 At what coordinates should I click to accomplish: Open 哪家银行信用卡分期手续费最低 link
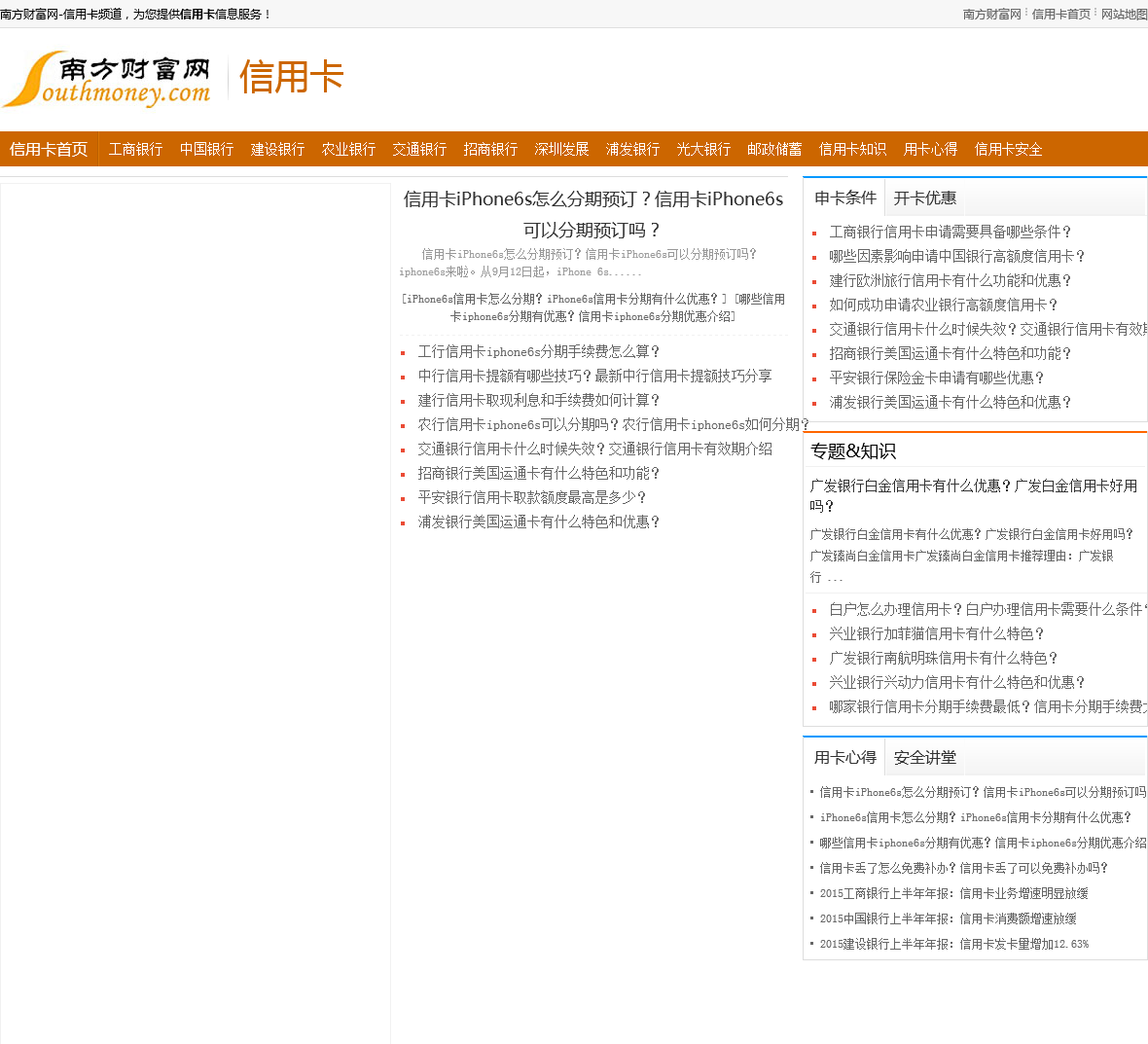pos(988,705)
